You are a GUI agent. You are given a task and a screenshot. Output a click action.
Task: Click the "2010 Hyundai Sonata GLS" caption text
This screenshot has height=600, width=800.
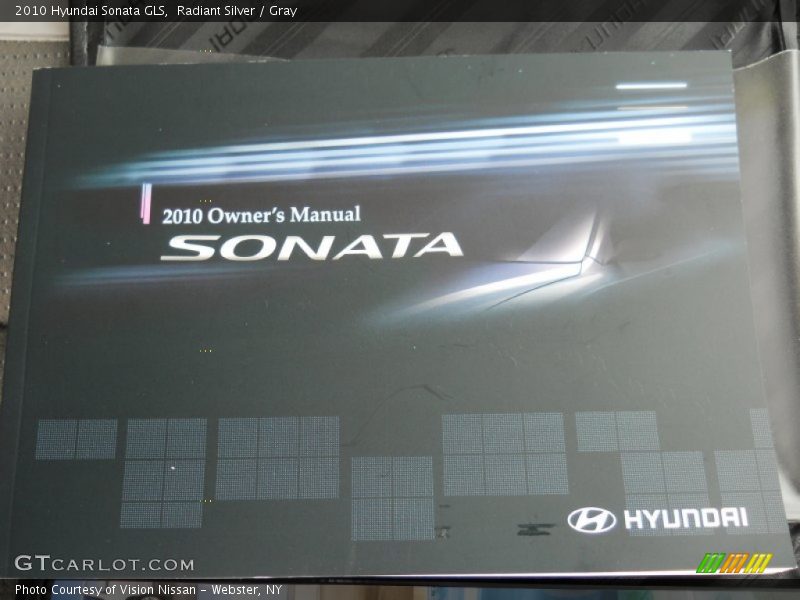click(92, 11)
